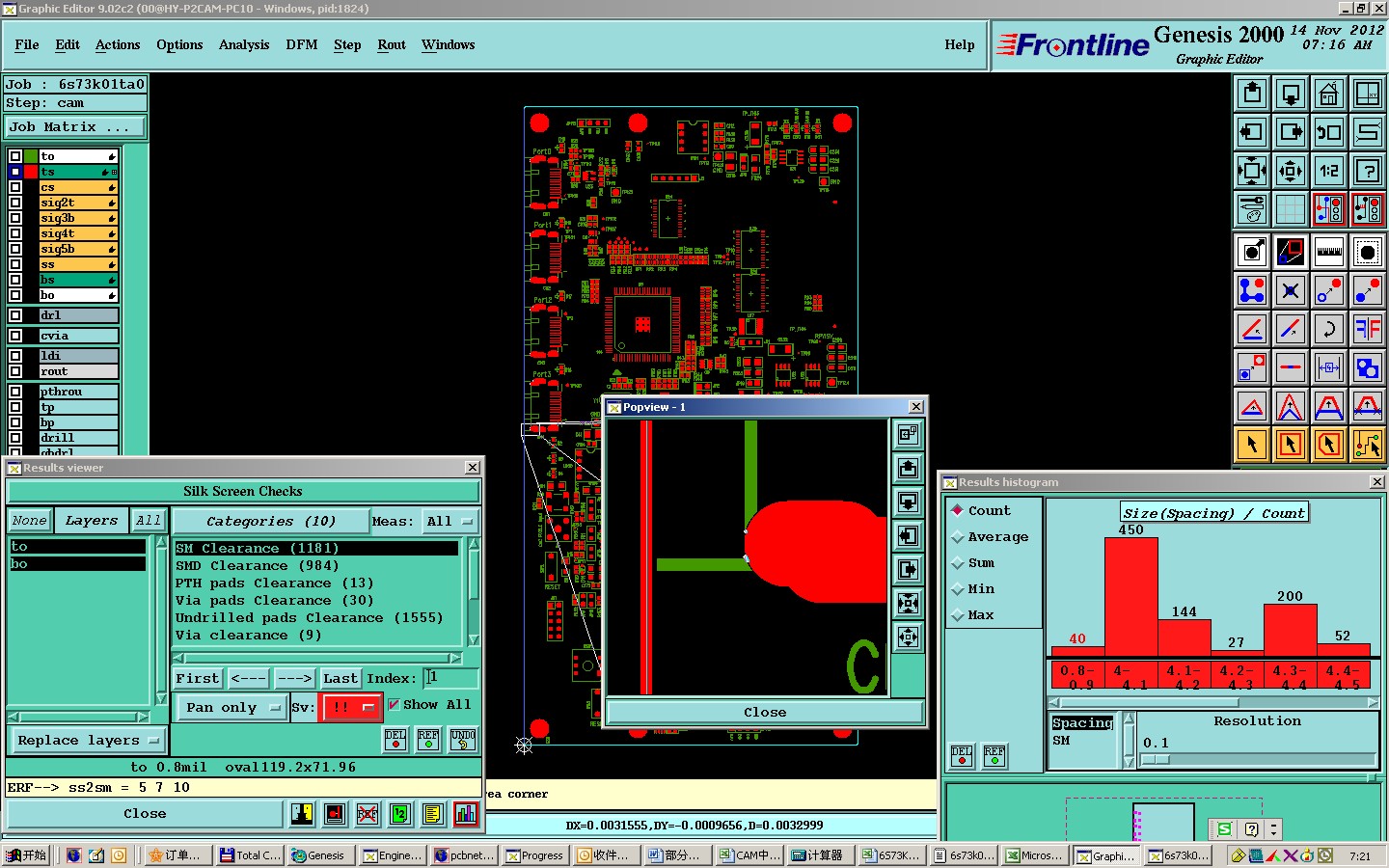Click the Job Matrix button
Image resolution: width=1389 pixels, height=868 pixels.
click(75, 126)
